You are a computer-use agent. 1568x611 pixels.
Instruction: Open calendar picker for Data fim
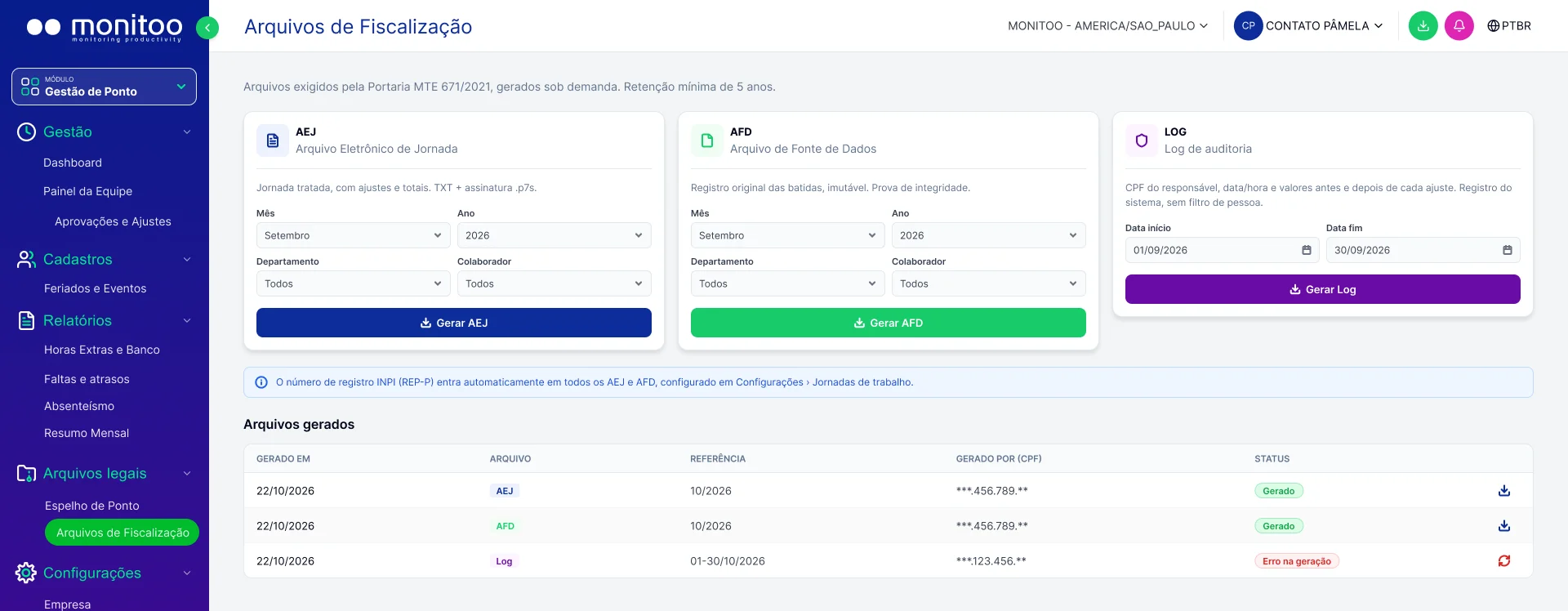1507,250
